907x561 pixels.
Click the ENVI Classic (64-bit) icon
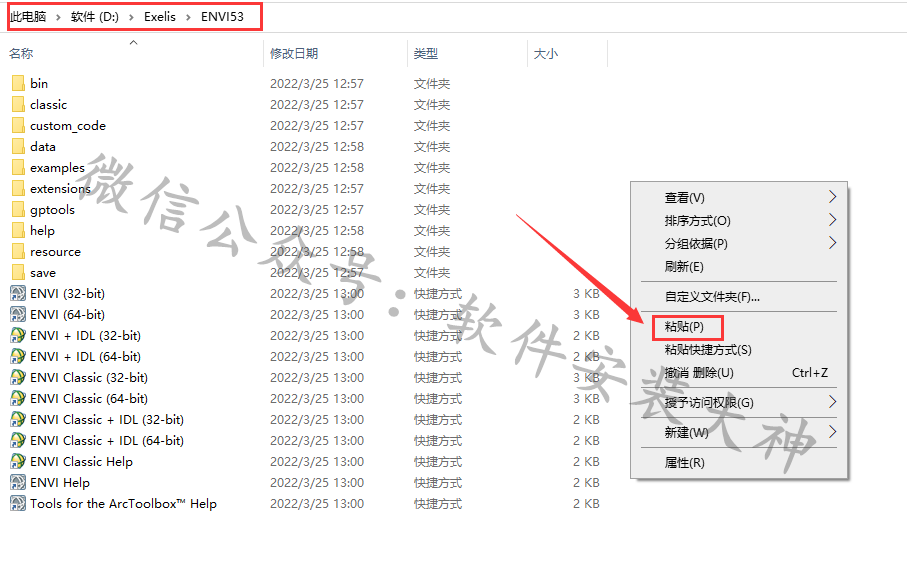pyautogui.click(x=18, y=398)
